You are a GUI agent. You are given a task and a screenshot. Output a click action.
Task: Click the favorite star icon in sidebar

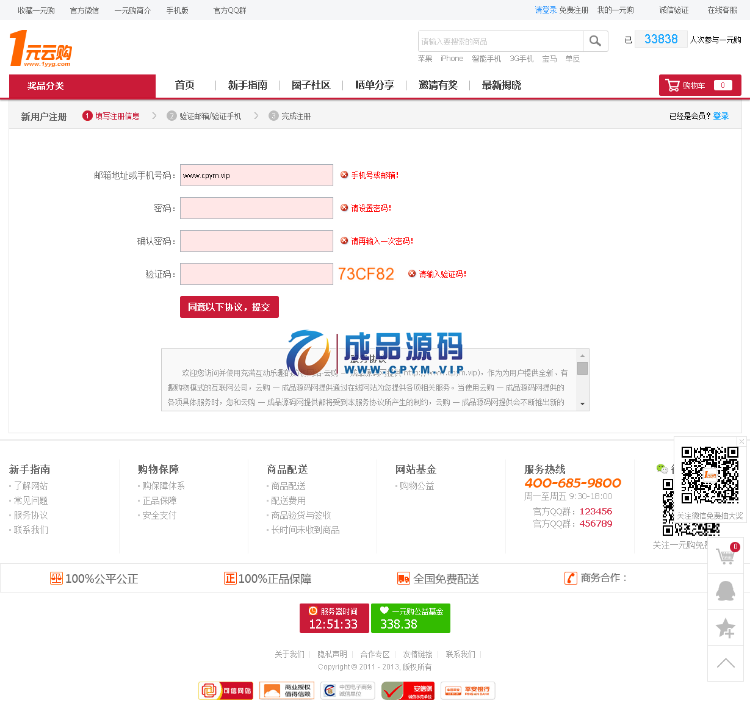pyautogui.click(x=726, y=628)
